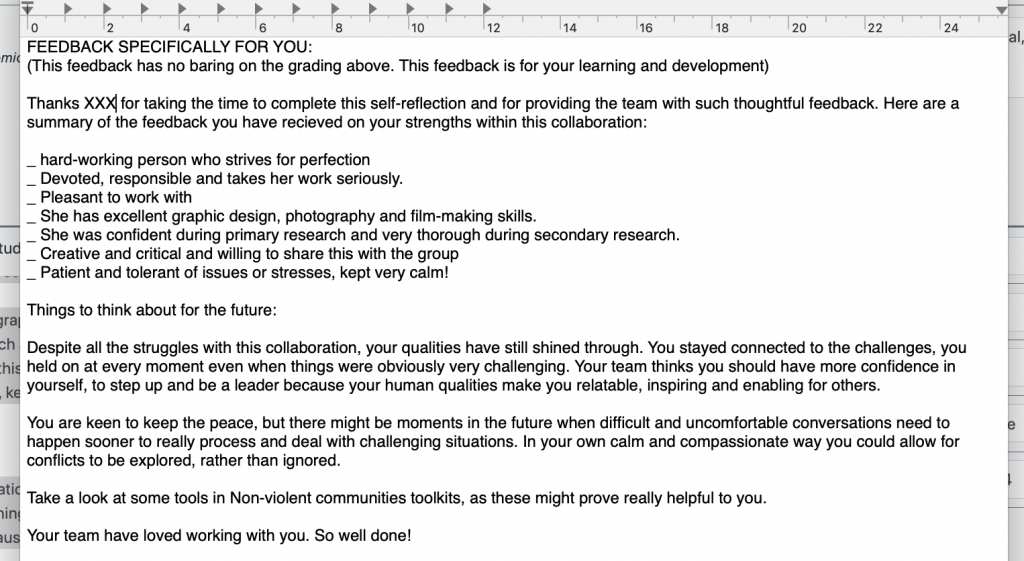The width and height of the screenshot is (1024, 561).
Task: Click the 'Pleasant to work with' line
Action: pyautogui.click(x=110, y=197)
